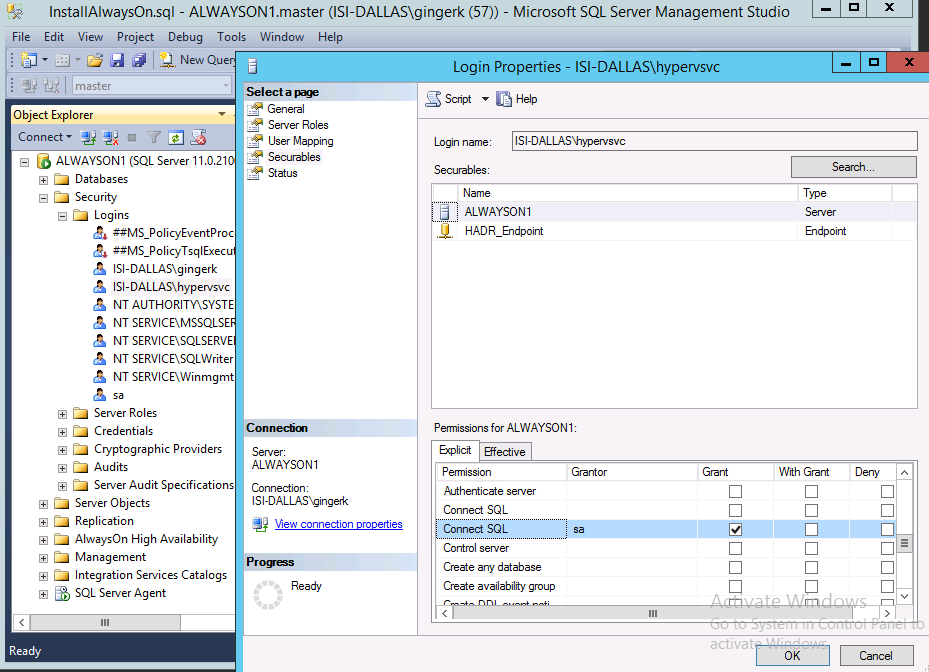Click the ISI-DALLAS\gingerk login icon
Viewport: 929px width, 672px height.
click(100, 268)
